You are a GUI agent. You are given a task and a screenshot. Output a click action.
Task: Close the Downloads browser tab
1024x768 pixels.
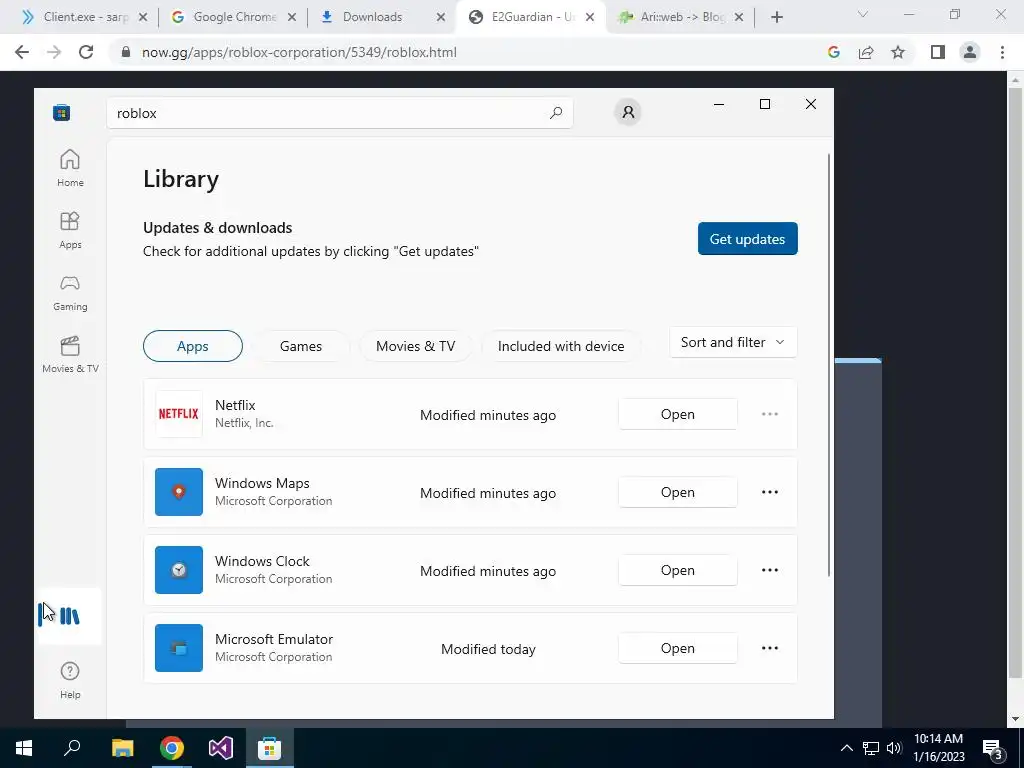click(x=441, y=17)
